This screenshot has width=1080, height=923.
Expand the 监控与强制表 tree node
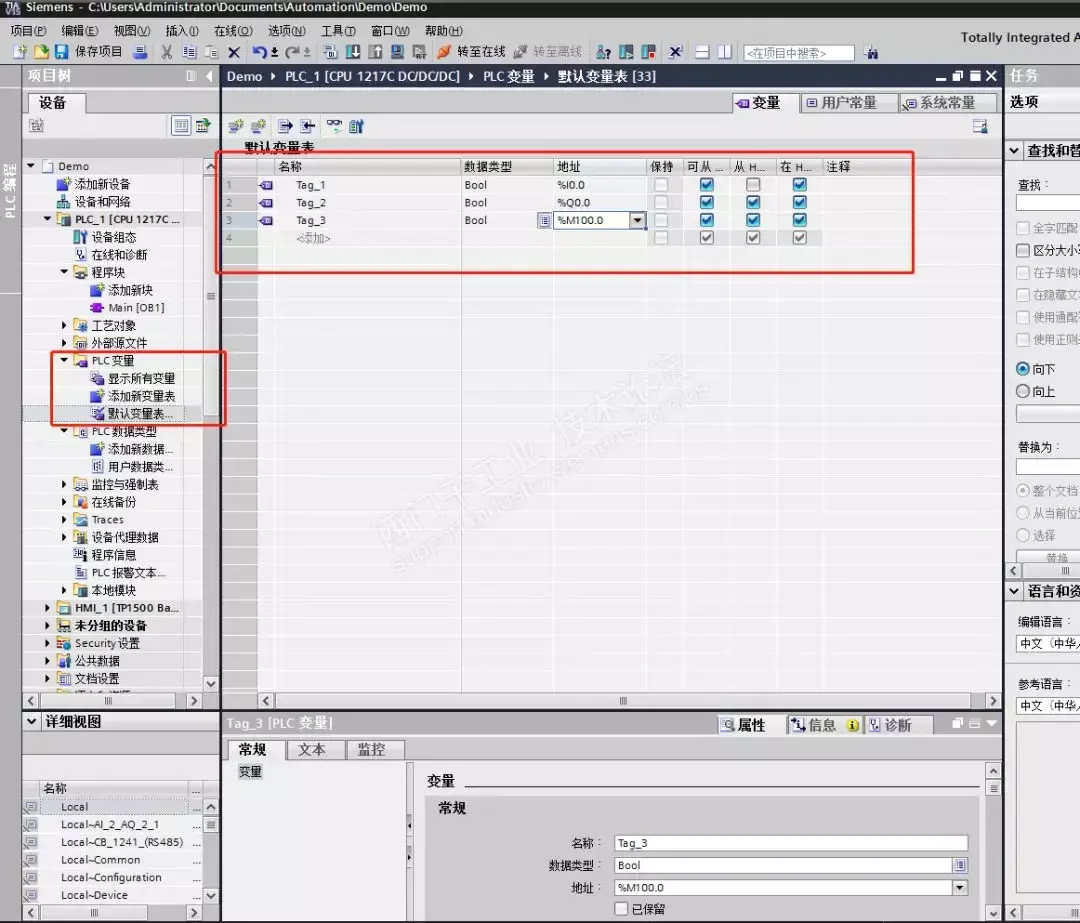point(64,484)
